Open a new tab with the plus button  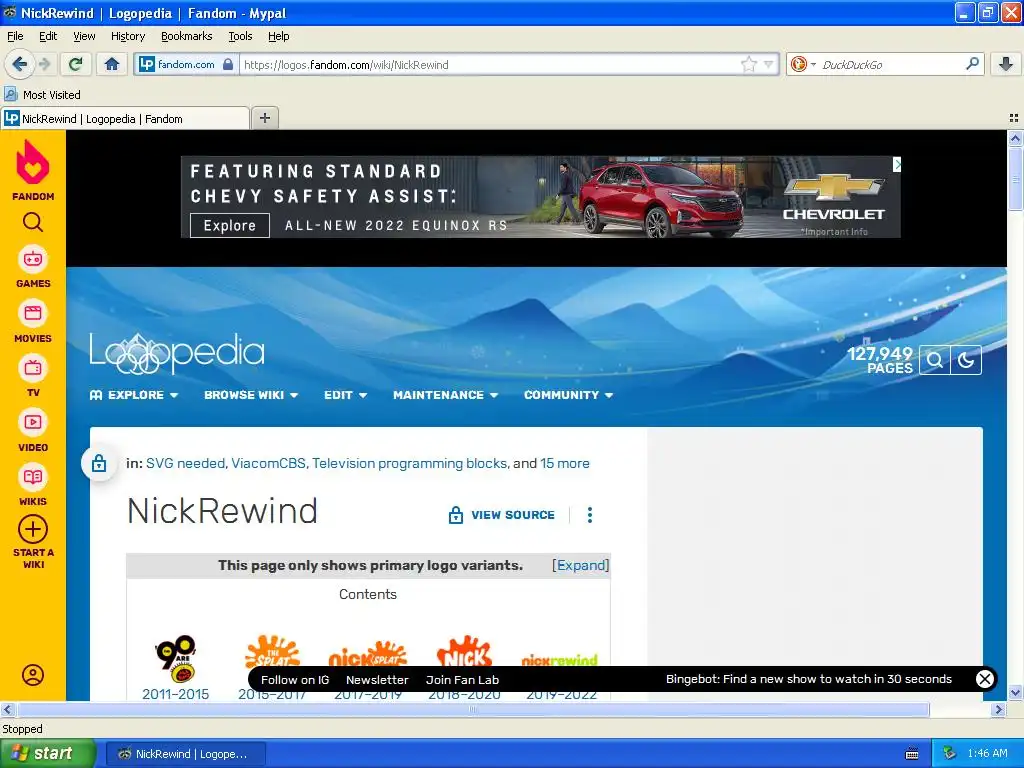pos(264,118)
